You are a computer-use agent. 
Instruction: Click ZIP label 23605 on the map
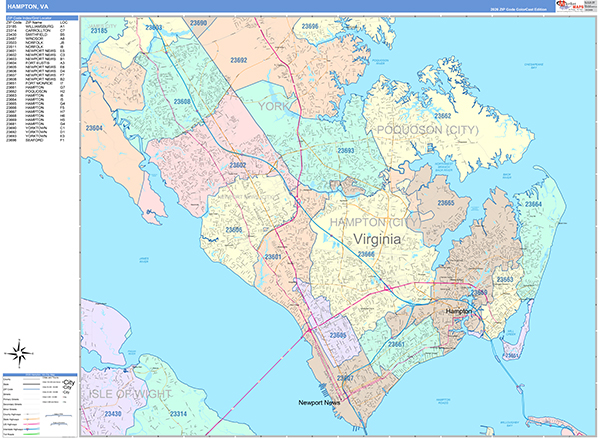coord(338,335)
